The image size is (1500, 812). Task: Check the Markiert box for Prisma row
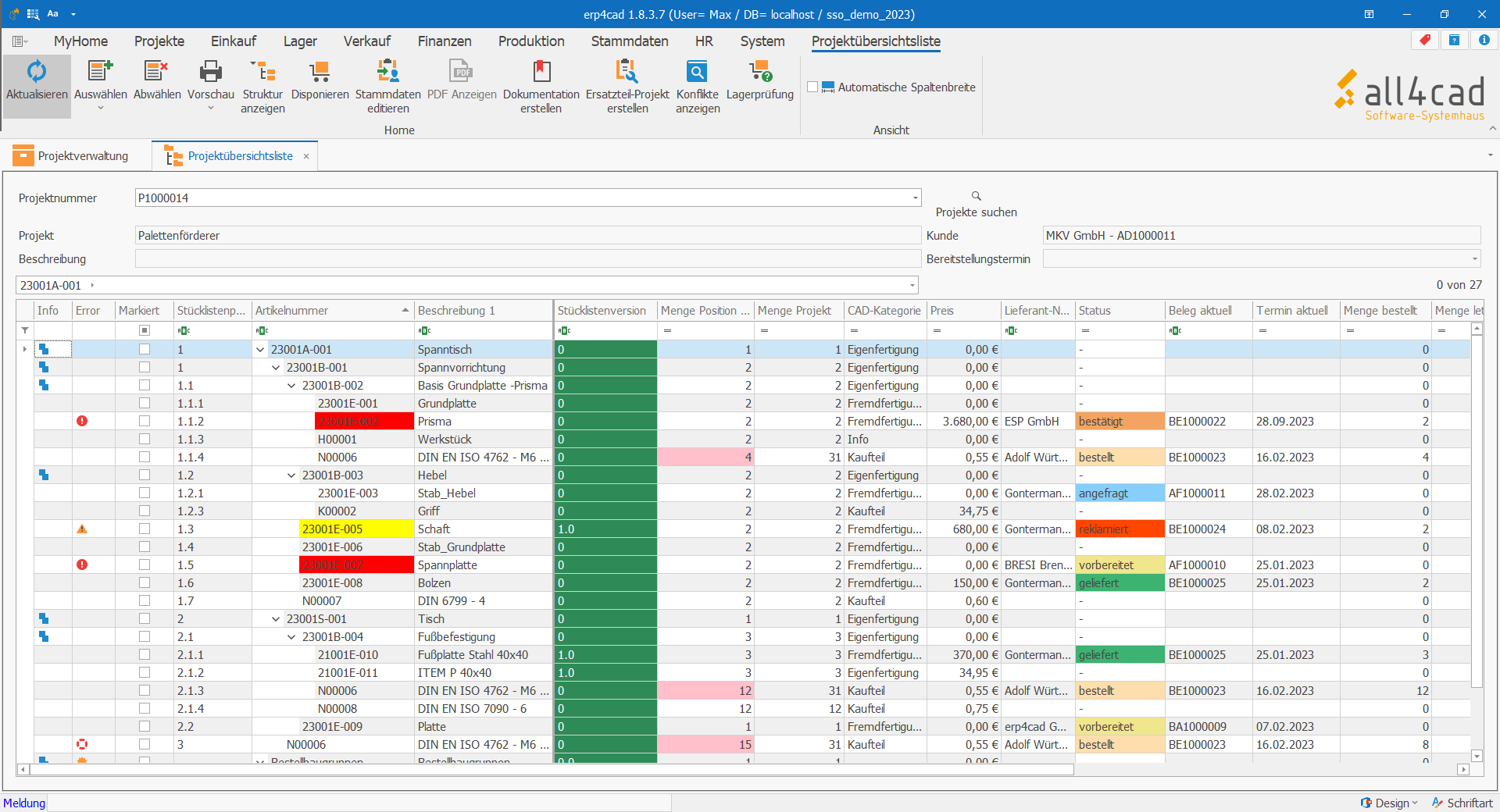(x=145, y=421)
